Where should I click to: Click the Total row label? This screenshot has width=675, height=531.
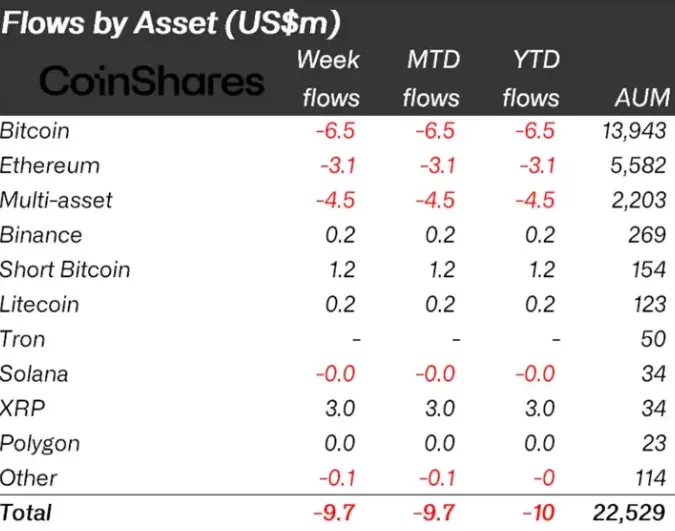point(26,513)
